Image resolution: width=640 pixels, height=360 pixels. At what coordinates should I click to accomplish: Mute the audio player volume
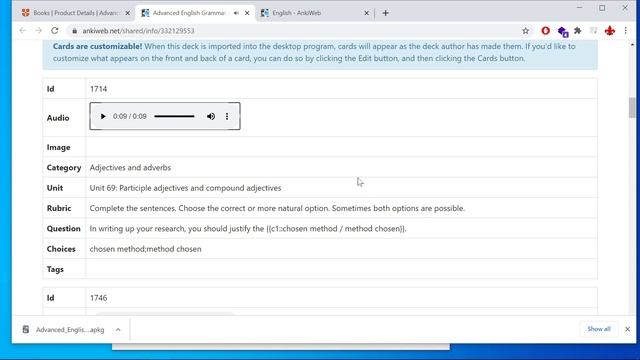pyautogui.click(x=211, y=116)
